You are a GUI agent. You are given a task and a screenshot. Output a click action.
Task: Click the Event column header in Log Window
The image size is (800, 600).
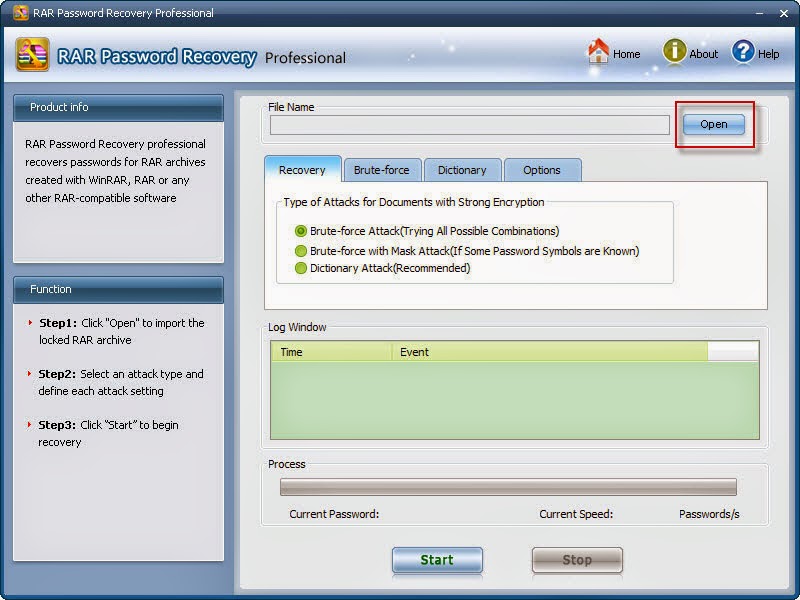point(549,352)
